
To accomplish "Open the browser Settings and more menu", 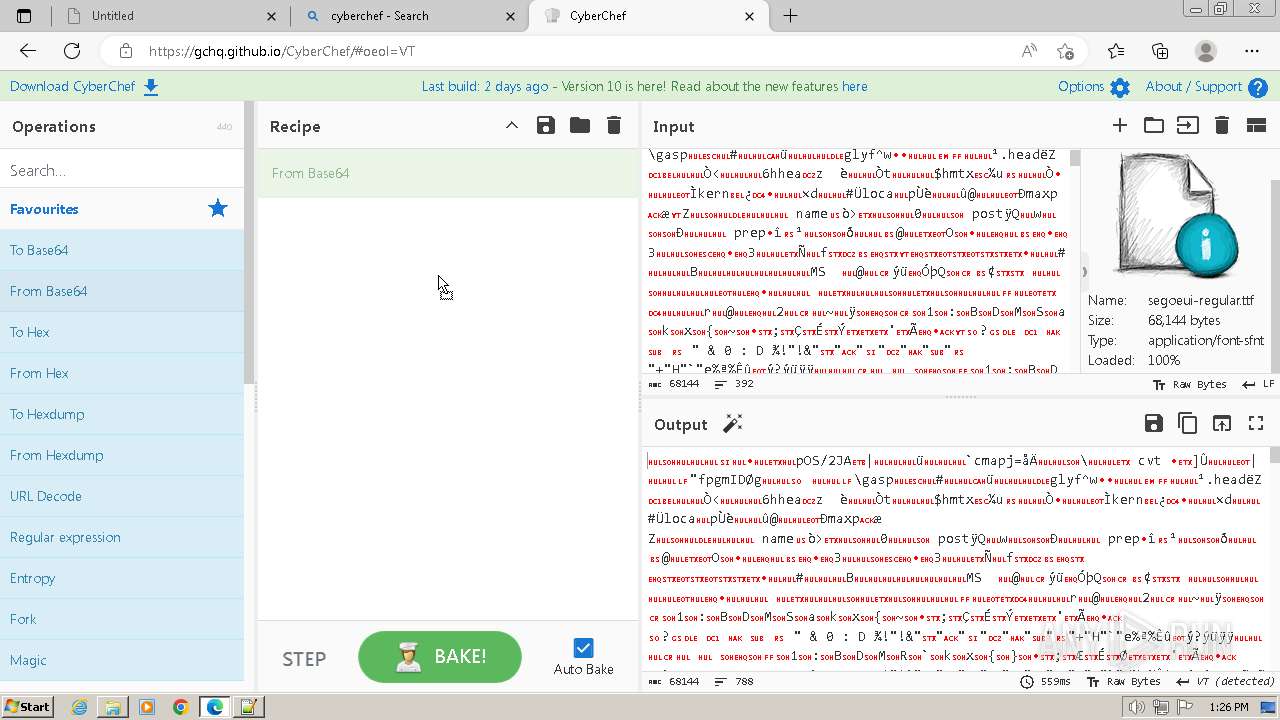I will [1252, 51].
